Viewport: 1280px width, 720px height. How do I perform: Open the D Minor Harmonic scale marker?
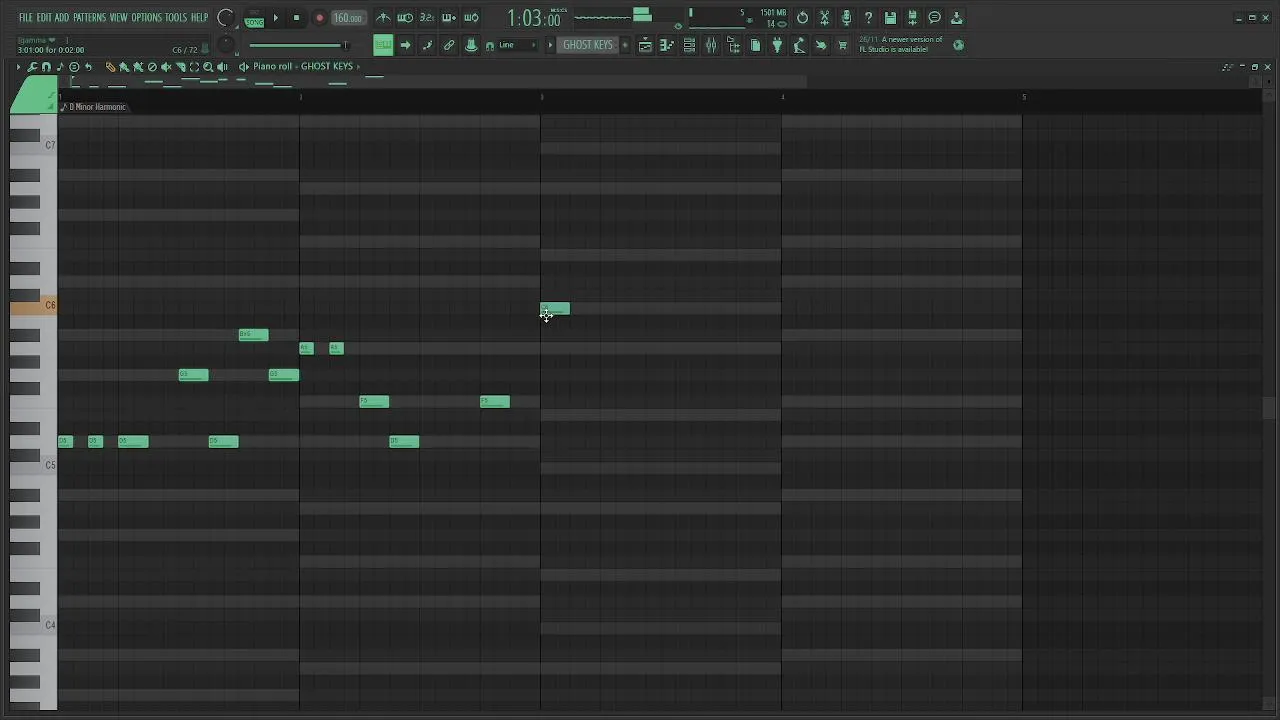click(x=95, y=107)
